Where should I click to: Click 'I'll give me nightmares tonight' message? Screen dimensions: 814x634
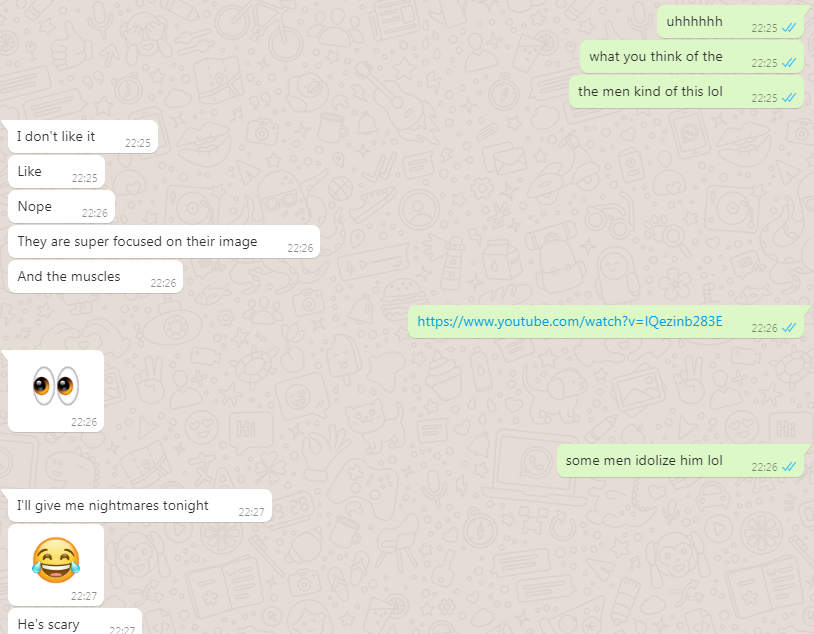pyautogui.click(x=140, y=506)
